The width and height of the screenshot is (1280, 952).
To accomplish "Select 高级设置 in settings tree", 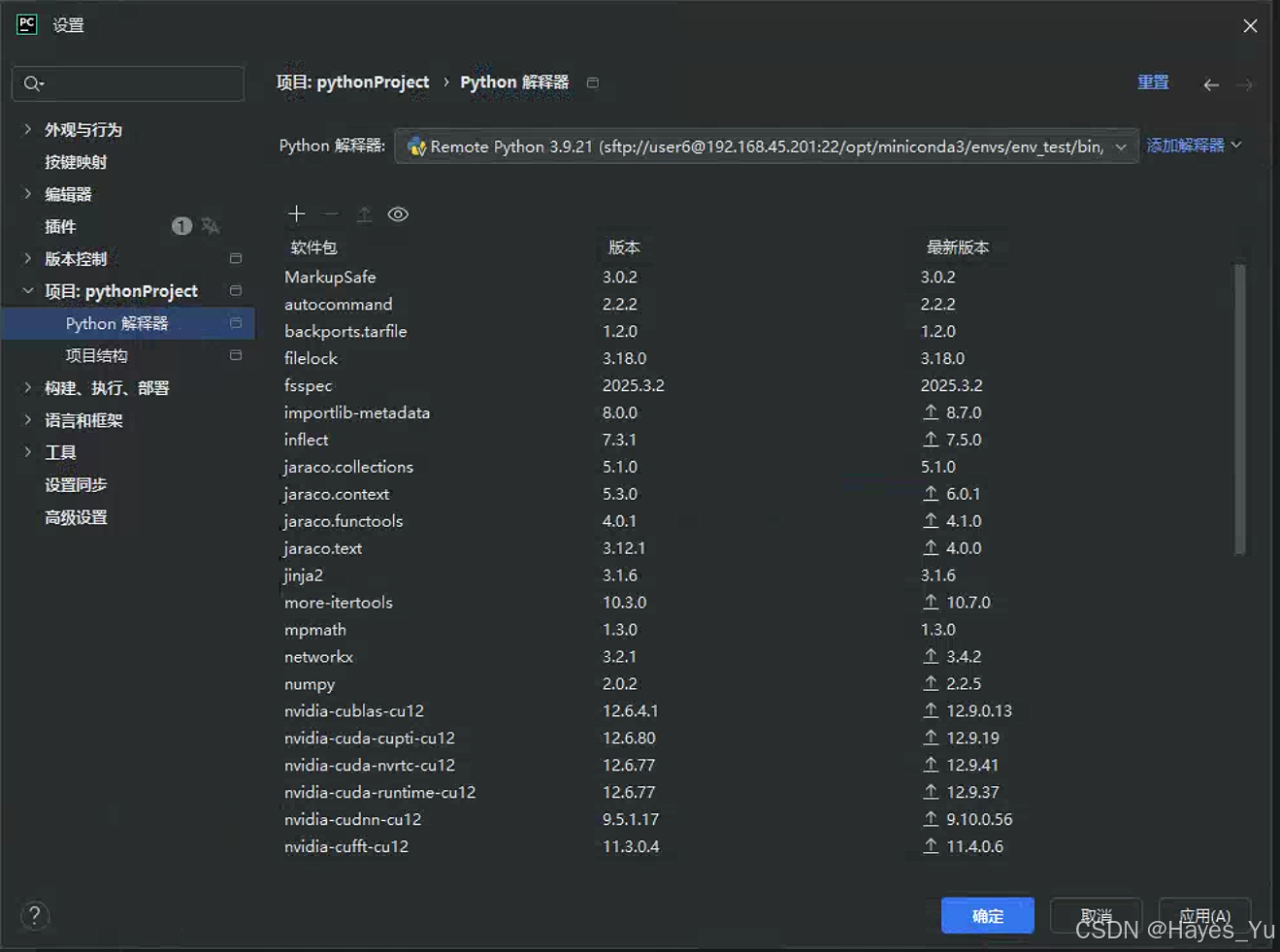I will [76, 517].
